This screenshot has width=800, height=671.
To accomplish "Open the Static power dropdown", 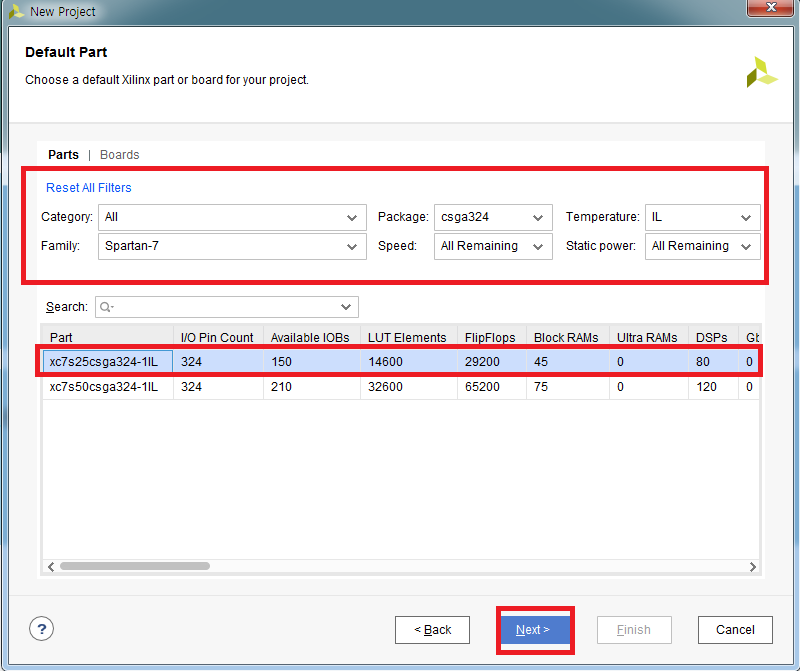I will point(703,246).
